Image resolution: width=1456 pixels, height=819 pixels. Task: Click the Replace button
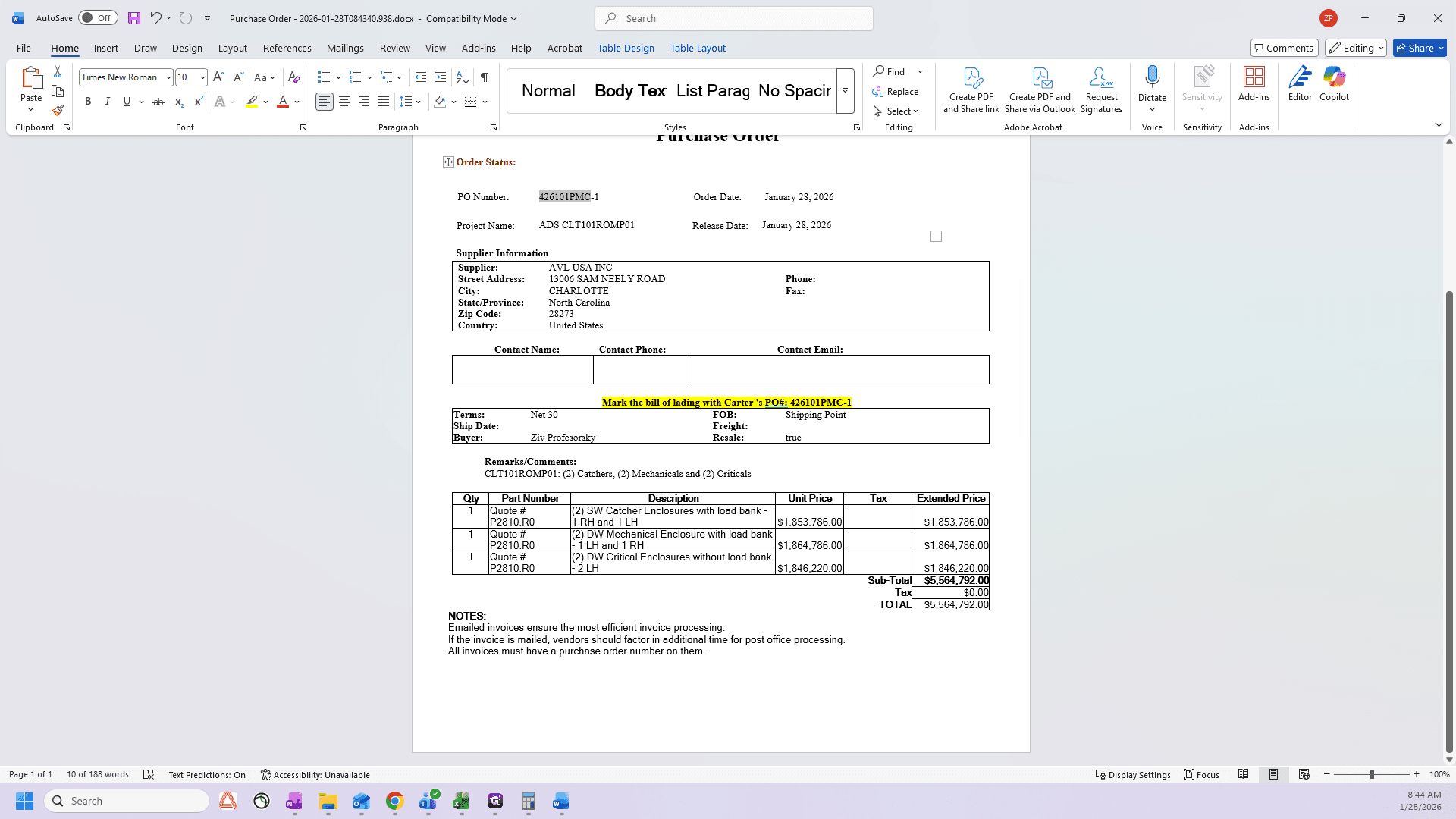[x=896, y=91]
